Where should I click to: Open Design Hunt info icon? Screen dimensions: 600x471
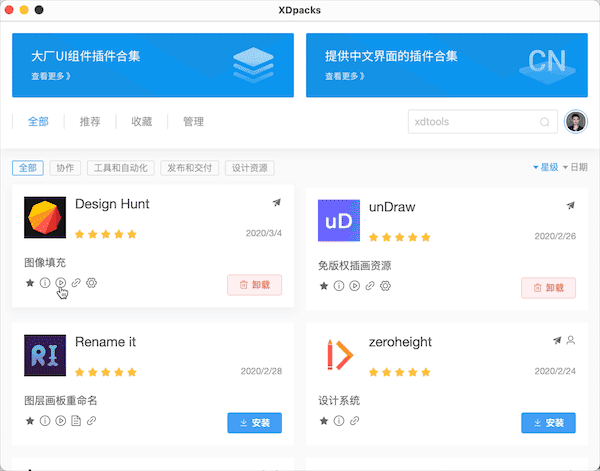45,283
